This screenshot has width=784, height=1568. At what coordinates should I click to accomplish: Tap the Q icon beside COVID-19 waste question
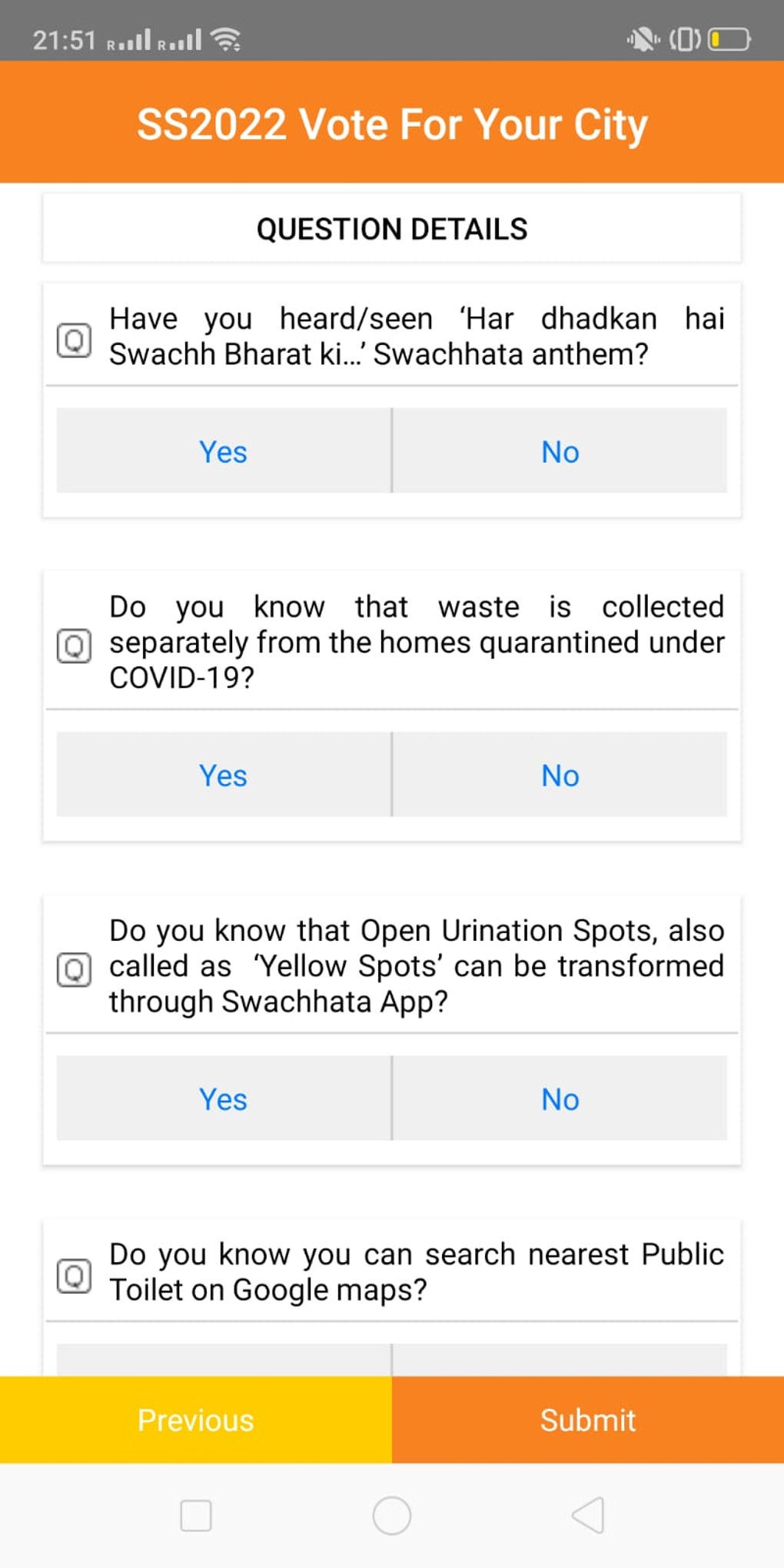tap(74, 646)
